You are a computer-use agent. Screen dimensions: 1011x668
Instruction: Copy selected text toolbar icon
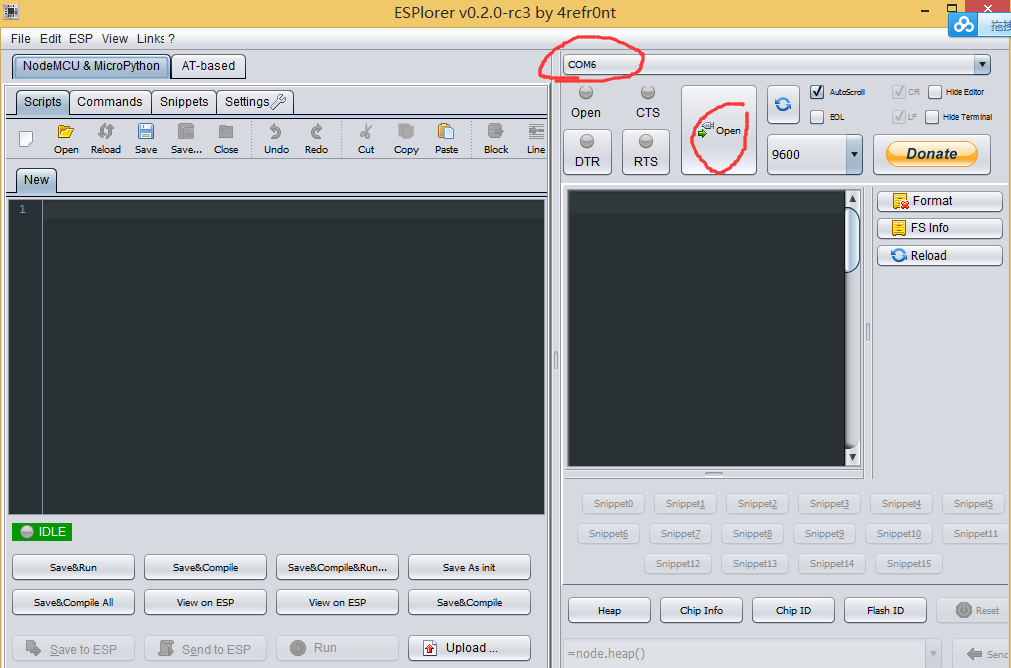click(x=406, y=139)
